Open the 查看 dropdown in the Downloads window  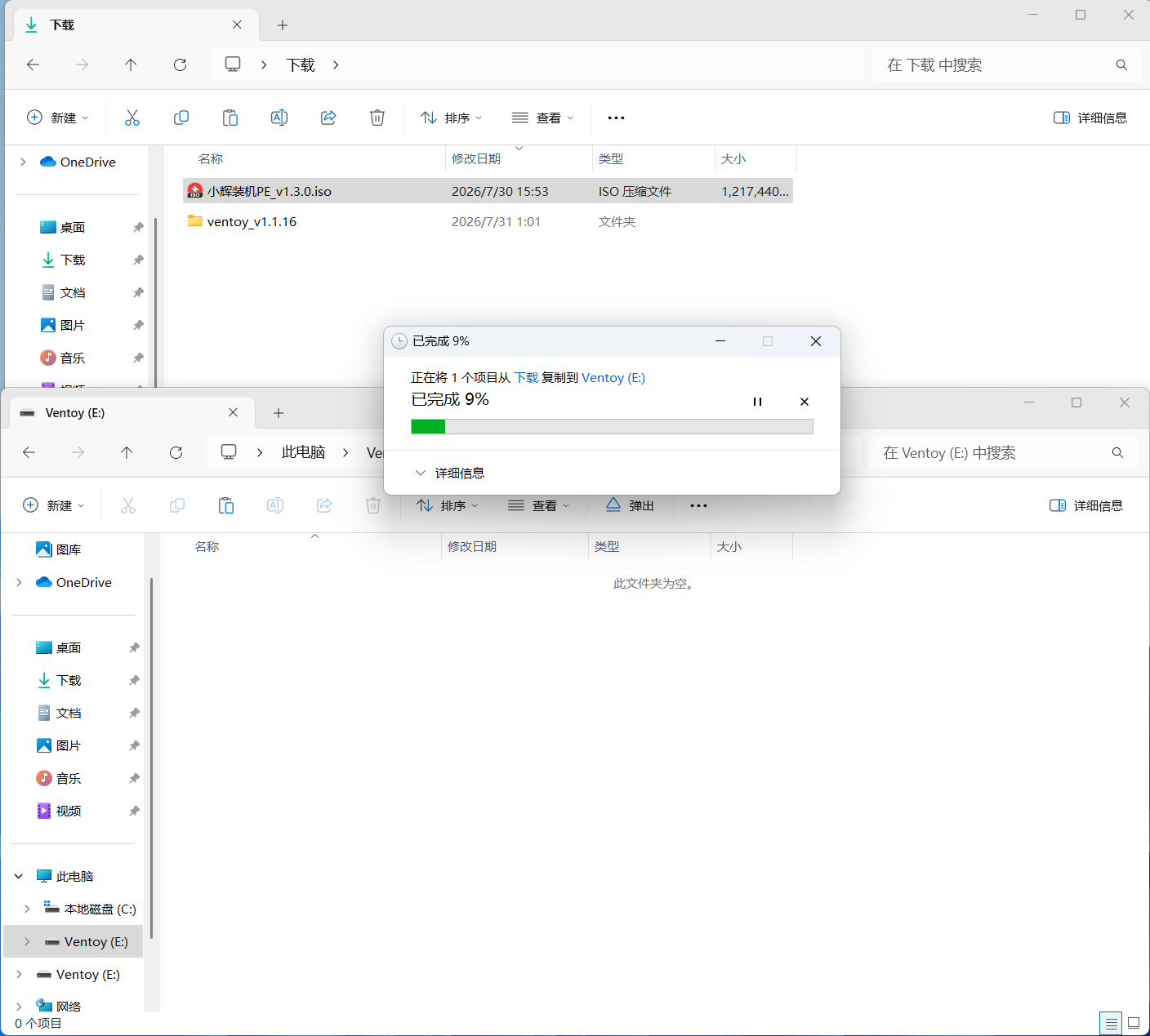(543, 118)
